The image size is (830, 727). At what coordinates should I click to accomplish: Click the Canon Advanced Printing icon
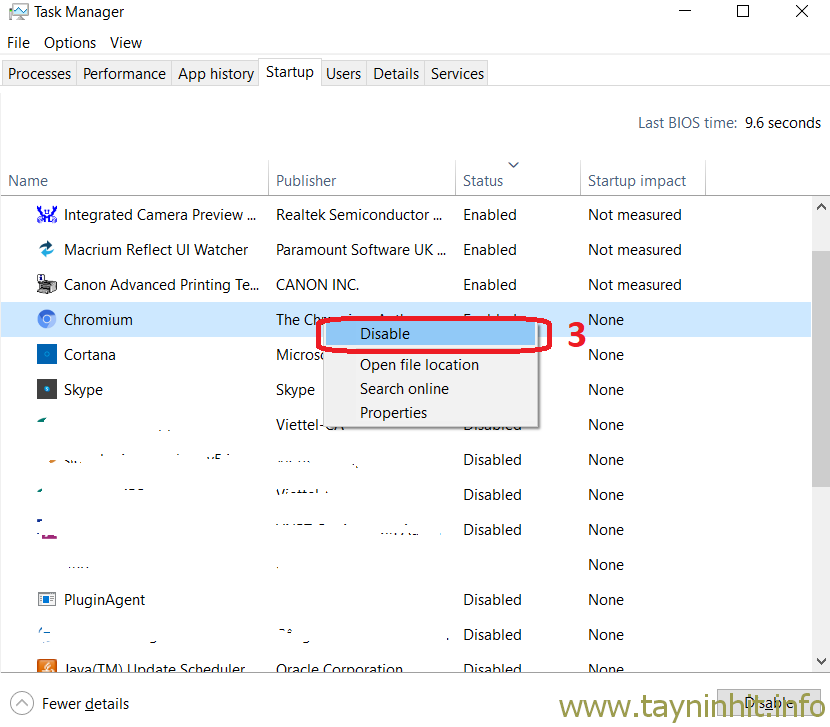46,285
